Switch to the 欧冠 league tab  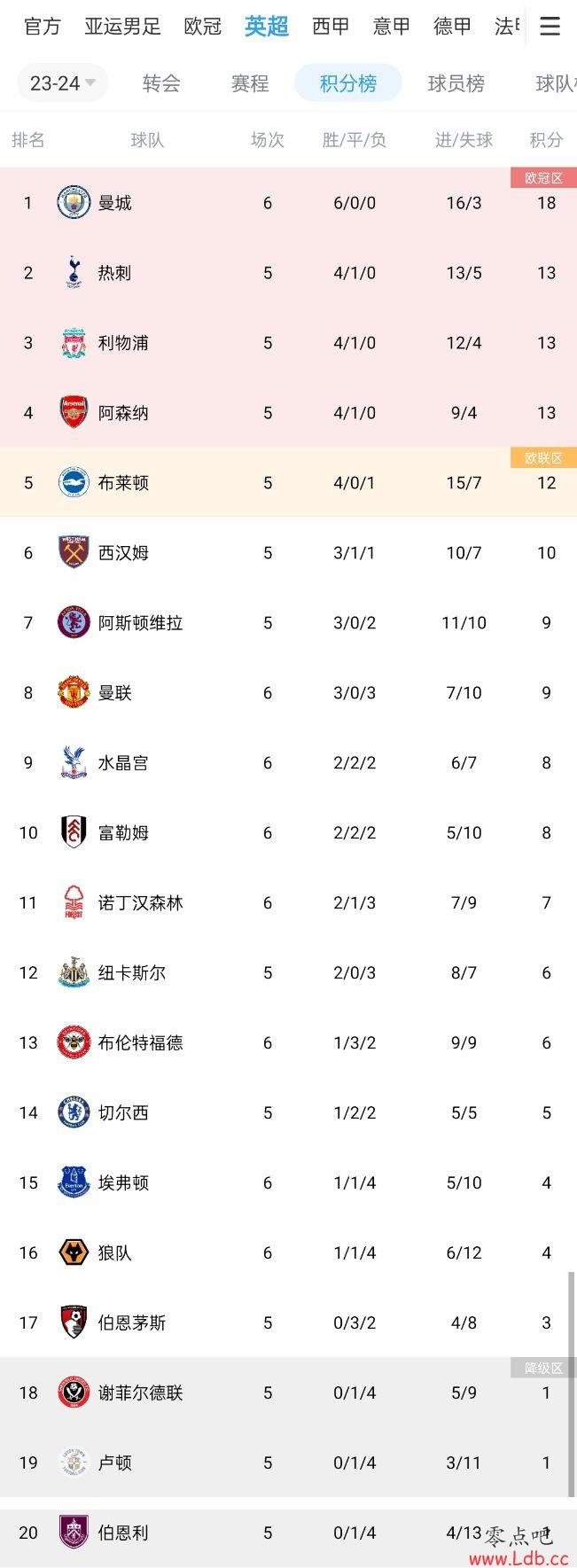click(x=203, y=27)
